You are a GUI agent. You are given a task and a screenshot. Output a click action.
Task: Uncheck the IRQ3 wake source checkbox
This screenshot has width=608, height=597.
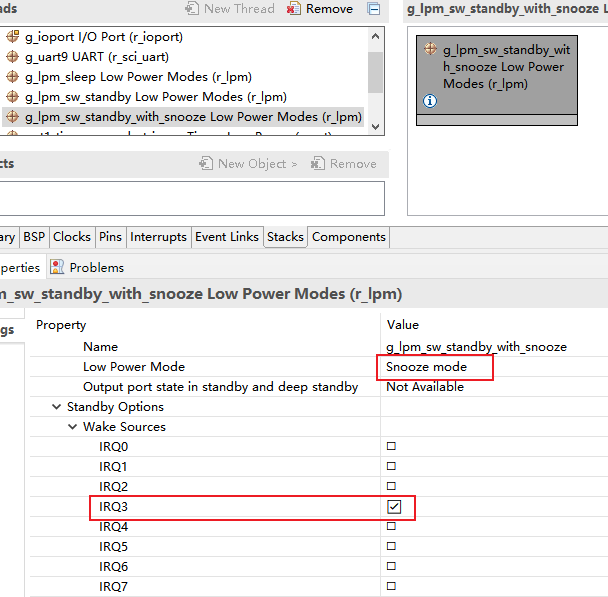point(393,507)
